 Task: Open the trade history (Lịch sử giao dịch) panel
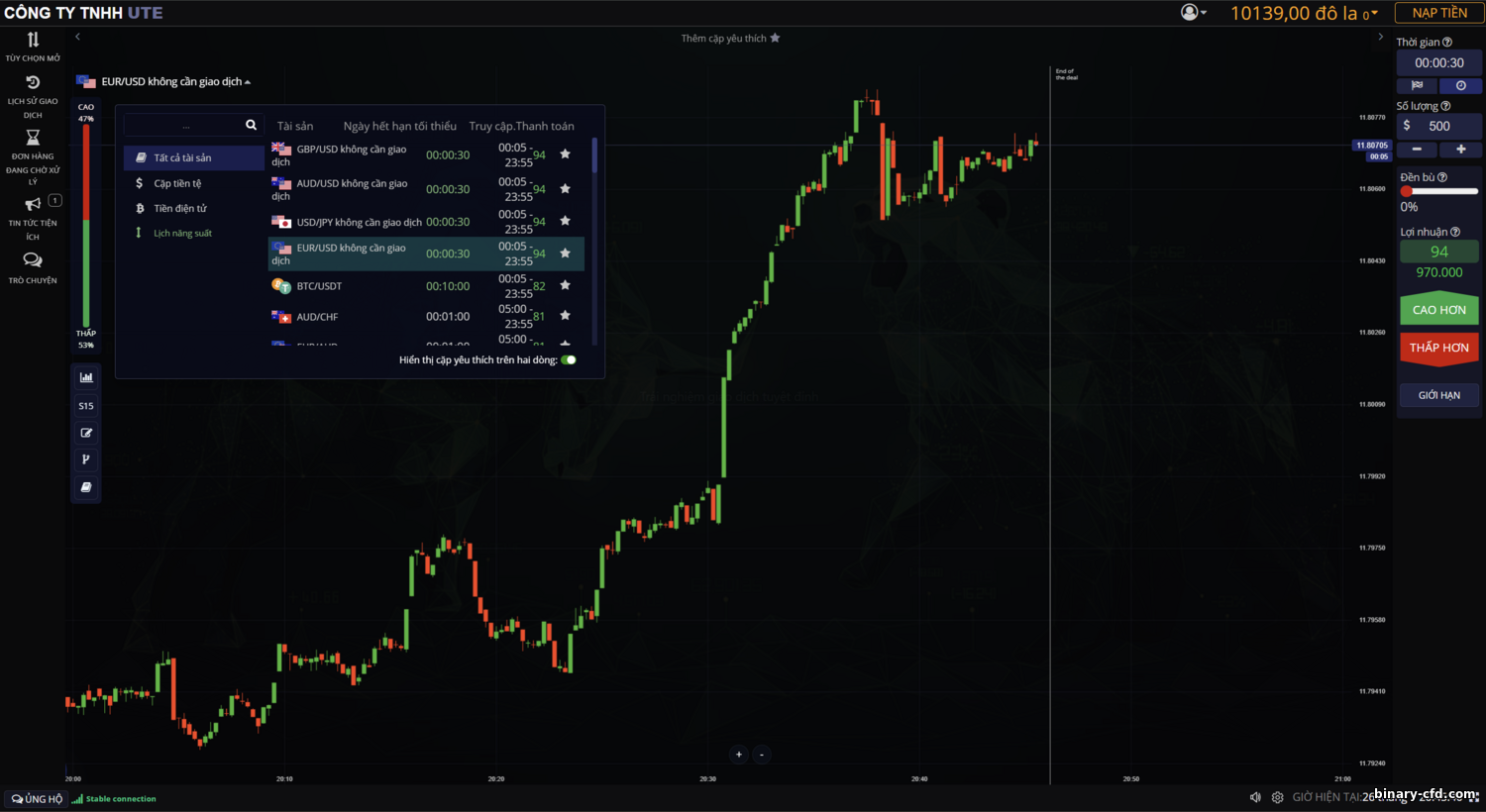click(x=33, y=83)
